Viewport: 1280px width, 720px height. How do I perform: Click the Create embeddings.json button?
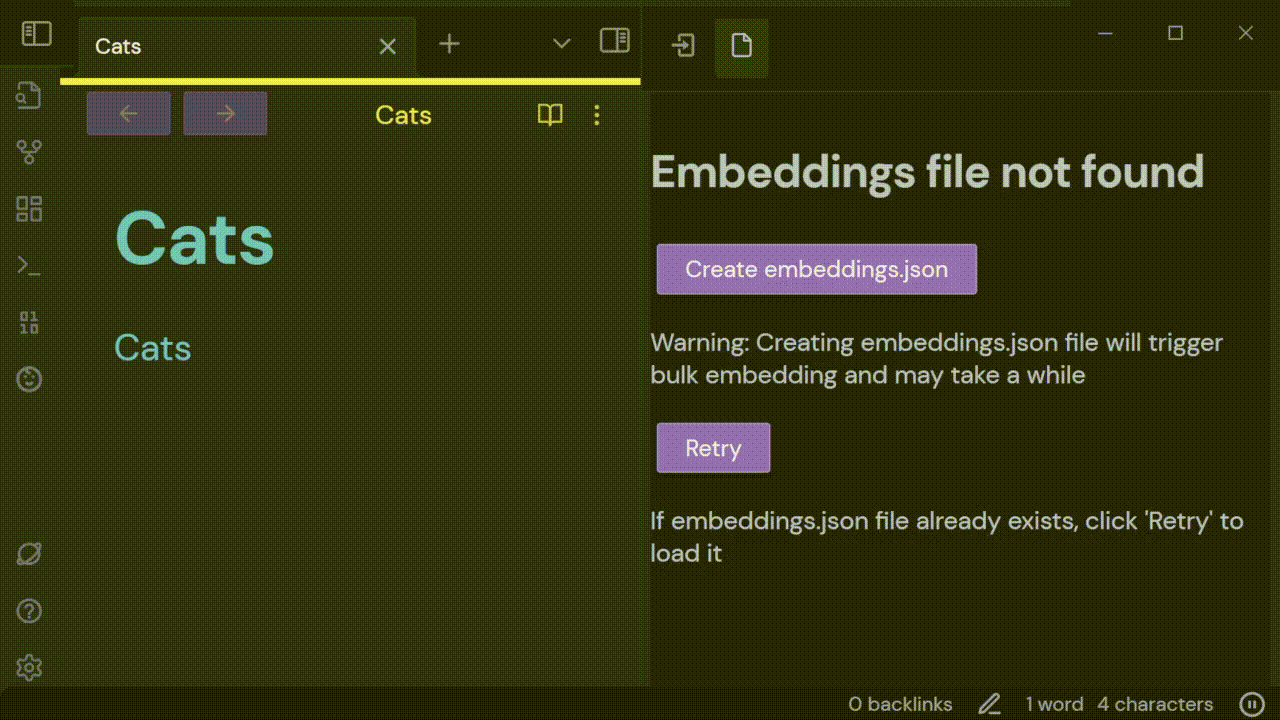click(816, 269)
